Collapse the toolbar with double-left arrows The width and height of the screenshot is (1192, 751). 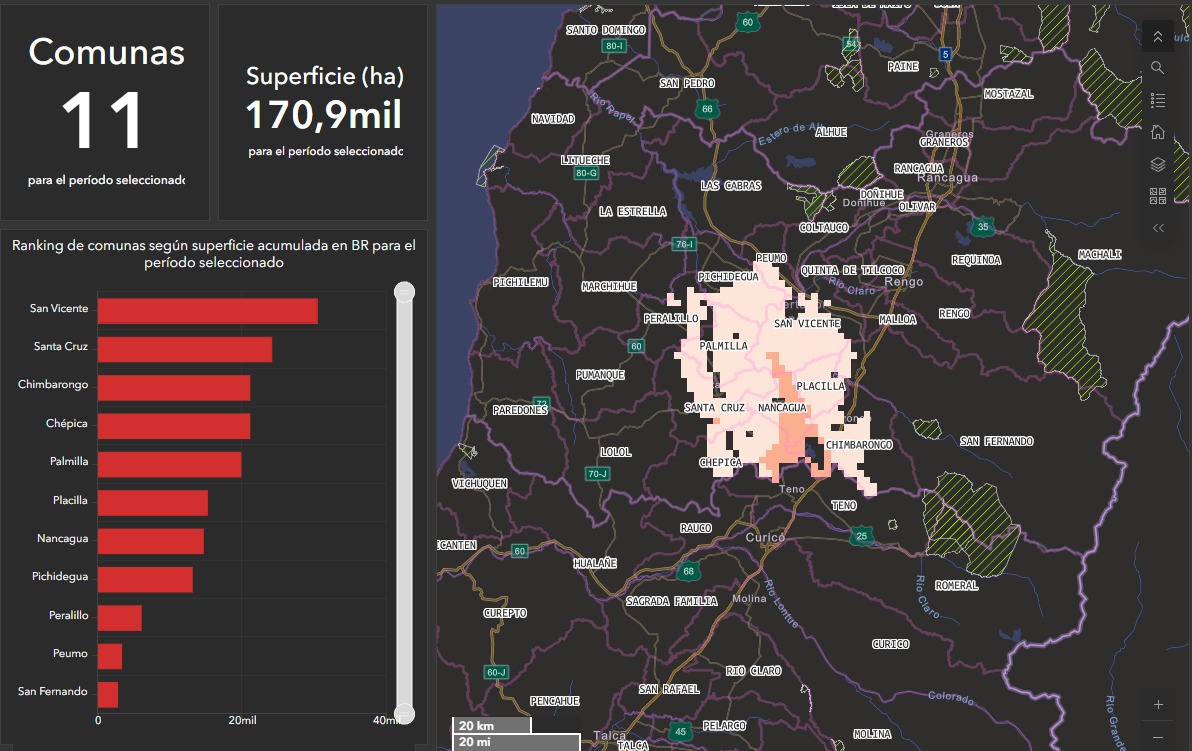[x=1157, y=228]
